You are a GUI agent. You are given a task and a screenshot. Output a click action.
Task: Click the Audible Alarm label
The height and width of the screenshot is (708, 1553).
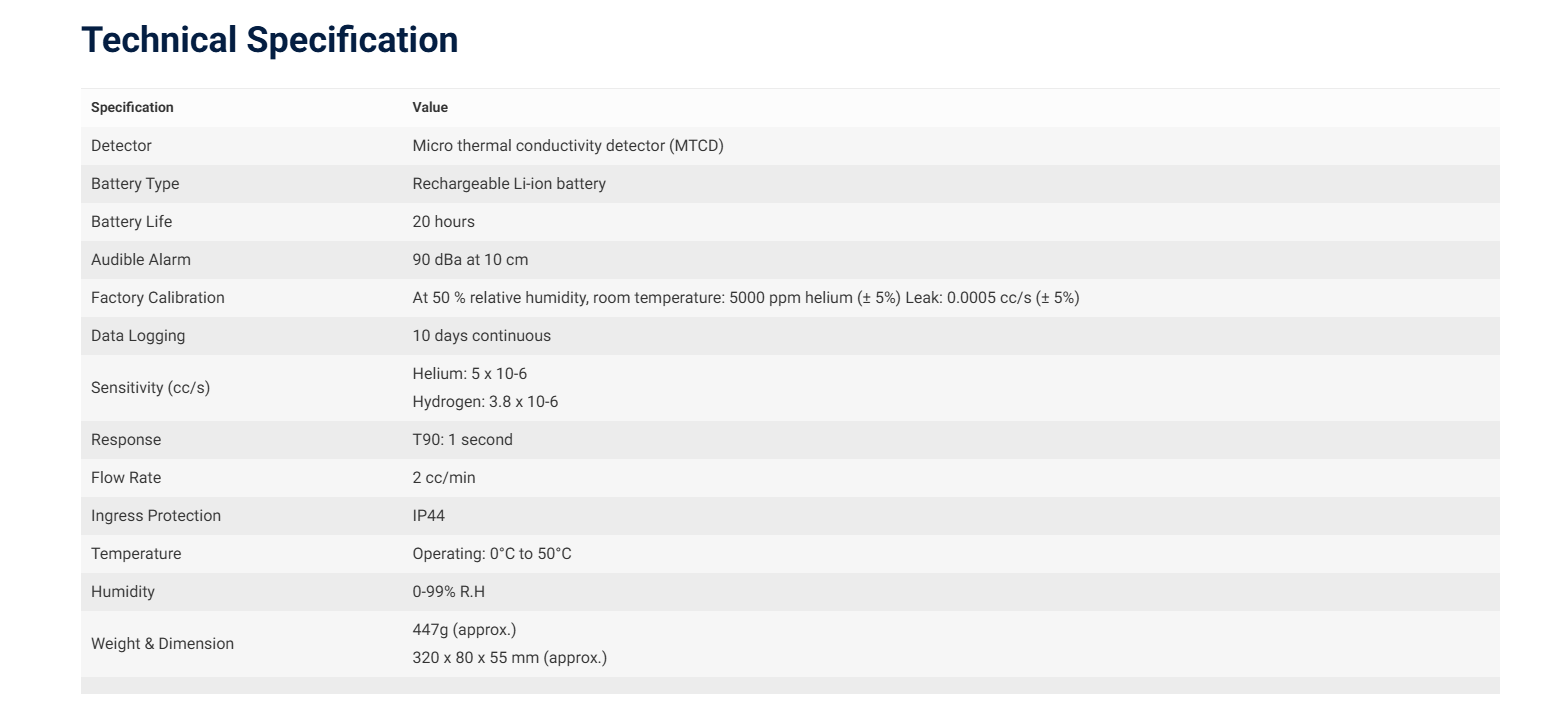point(140,260)
